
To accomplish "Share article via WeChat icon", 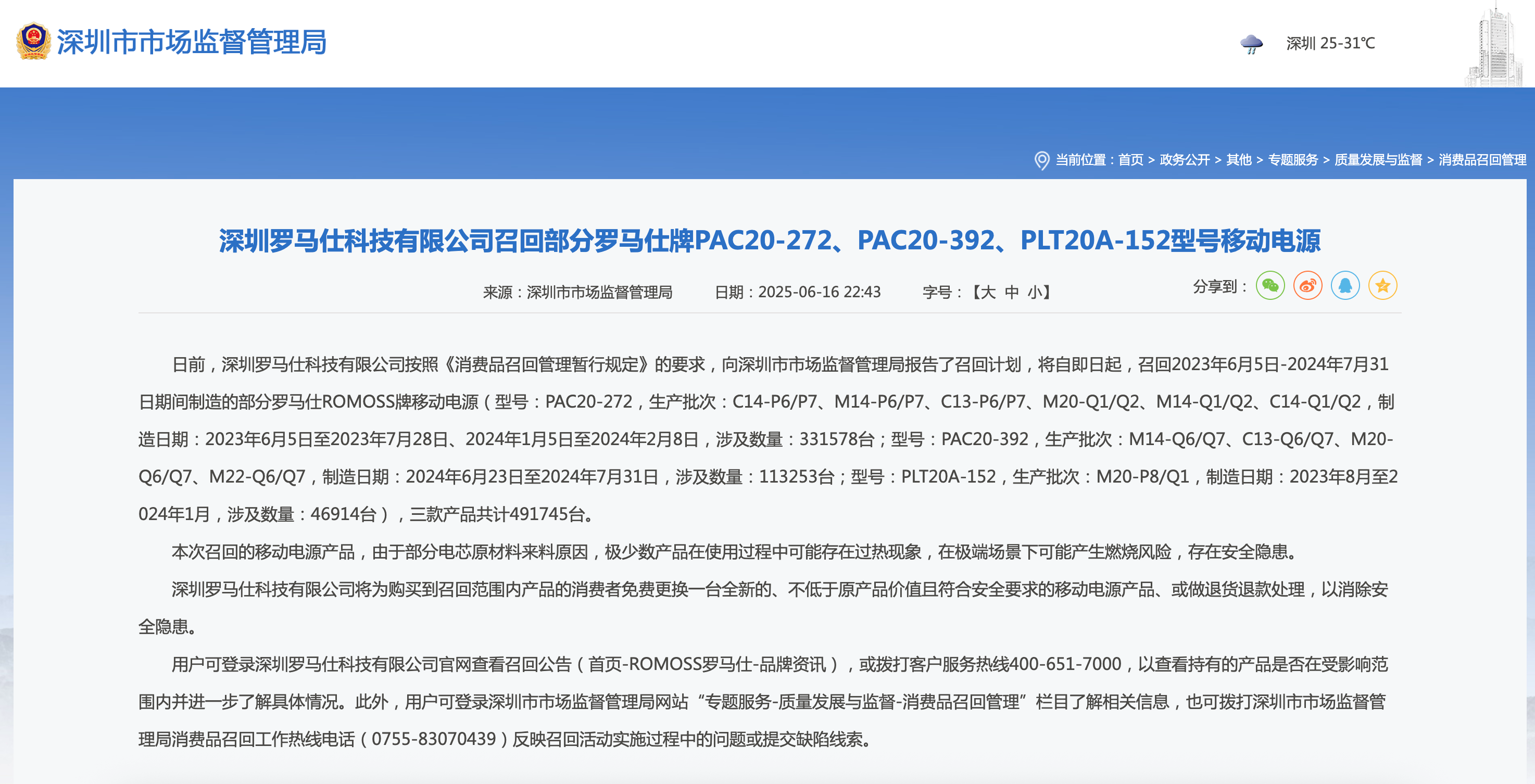I will pyautogui.click(x=1270, y=286).
